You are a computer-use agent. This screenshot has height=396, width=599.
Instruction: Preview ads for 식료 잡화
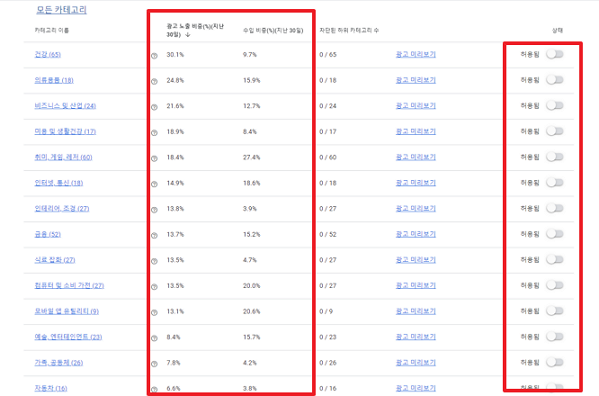click(x=416, y=260)
